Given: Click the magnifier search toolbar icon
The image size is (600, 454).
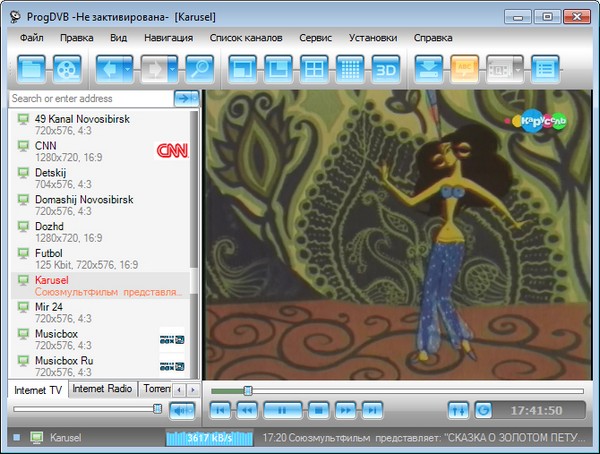Looking at the screenshot, I should [199, 69].
